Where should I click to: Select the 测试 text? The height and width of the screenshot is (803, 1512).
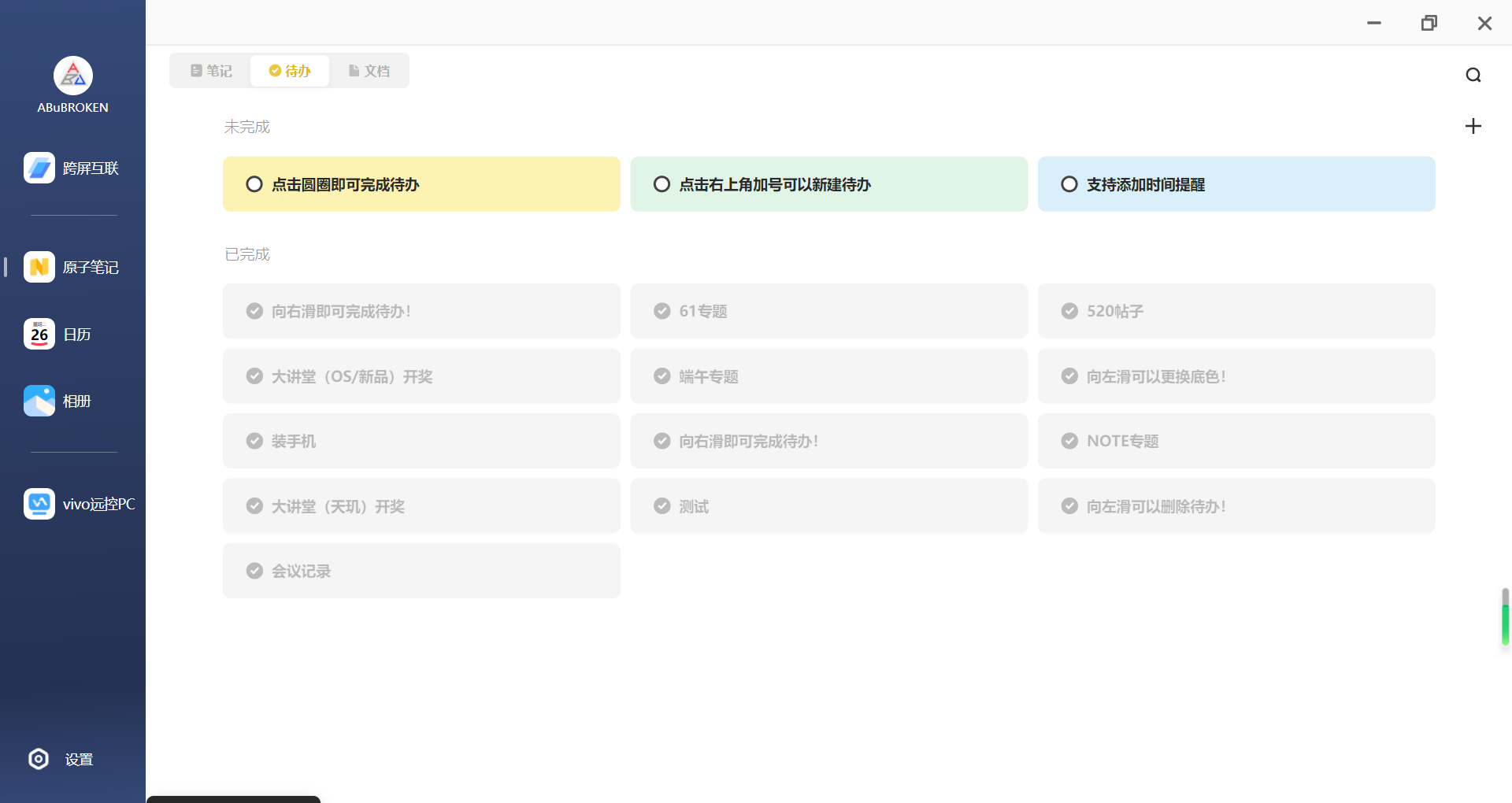point(694,506)
